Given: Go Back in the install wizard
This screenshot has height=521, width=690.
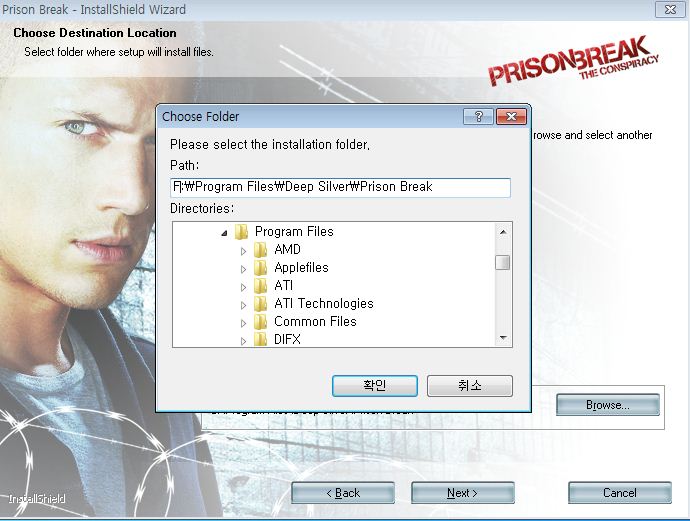Looking at the screenshot, I should coord(343,493).
